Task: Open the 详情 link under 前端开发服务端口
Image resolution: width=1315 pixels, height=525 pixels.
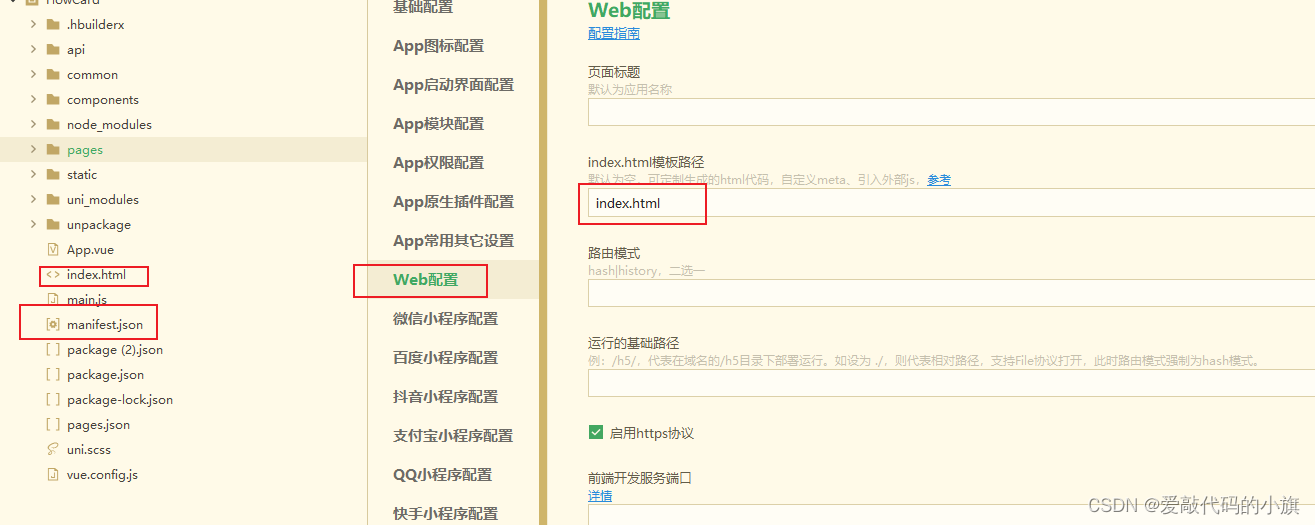Action: 600,496
